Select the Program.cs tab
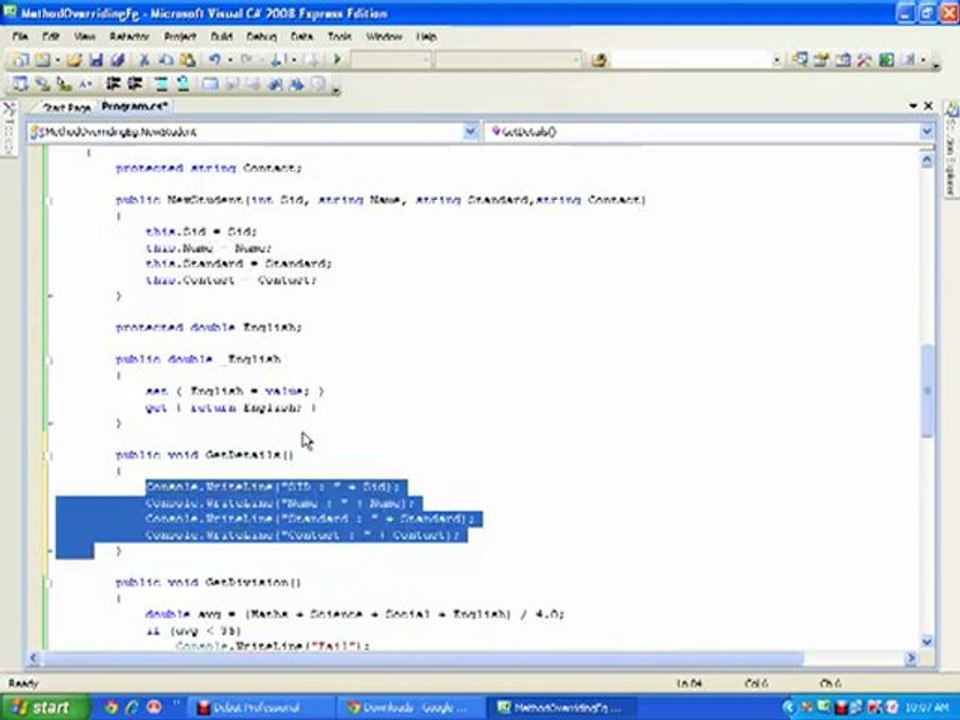 click(x=134, y=107)
